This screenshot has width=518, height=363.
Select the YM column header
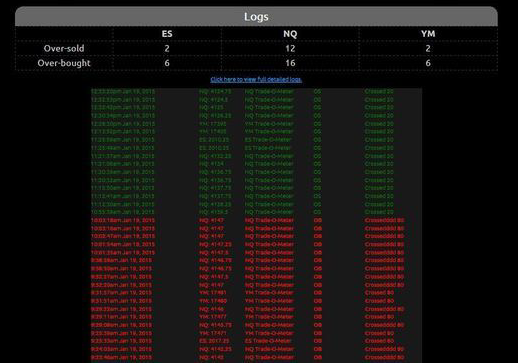pyautogui.click(x=428, y=34)
